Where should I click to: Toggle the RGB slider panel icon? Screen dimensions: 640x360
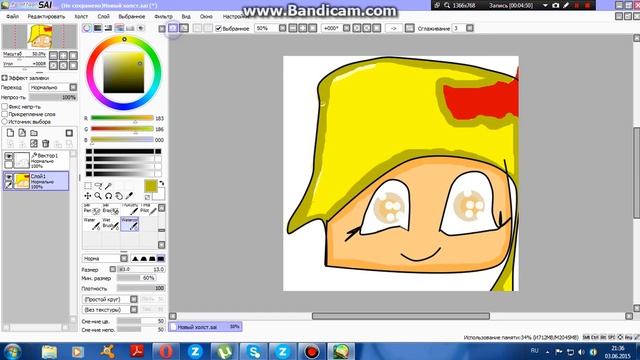click(x=98, y=28)
